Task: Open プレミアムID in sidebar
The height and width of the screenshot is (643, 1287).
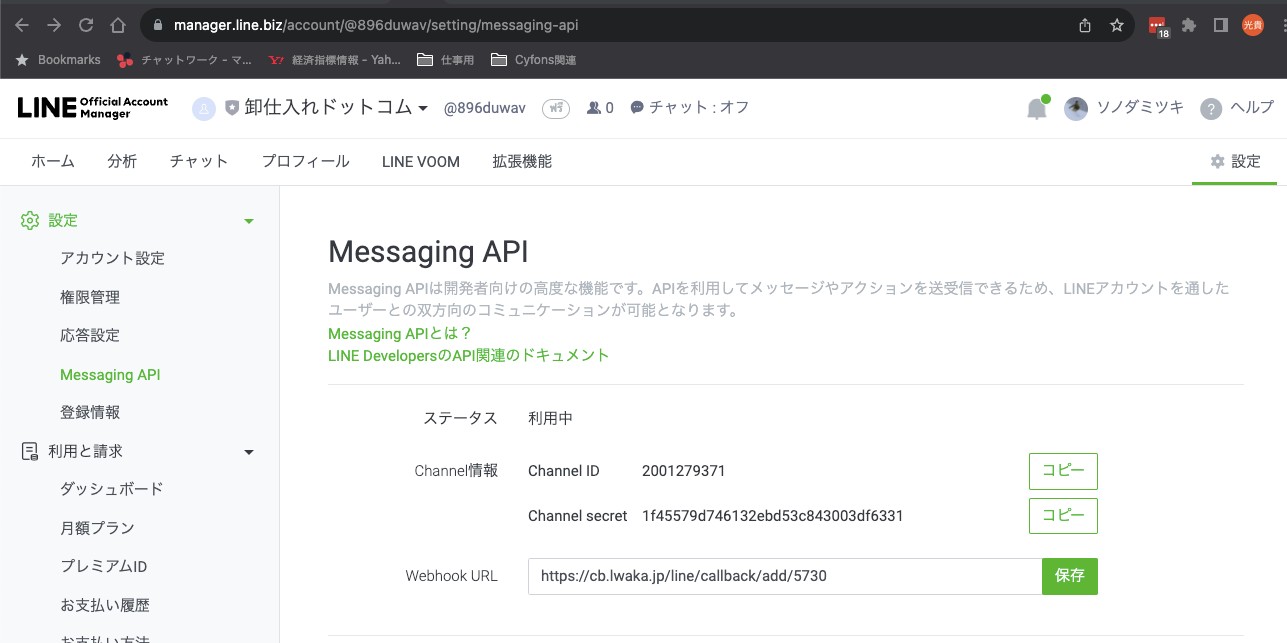Action: [x=104, y=566]
